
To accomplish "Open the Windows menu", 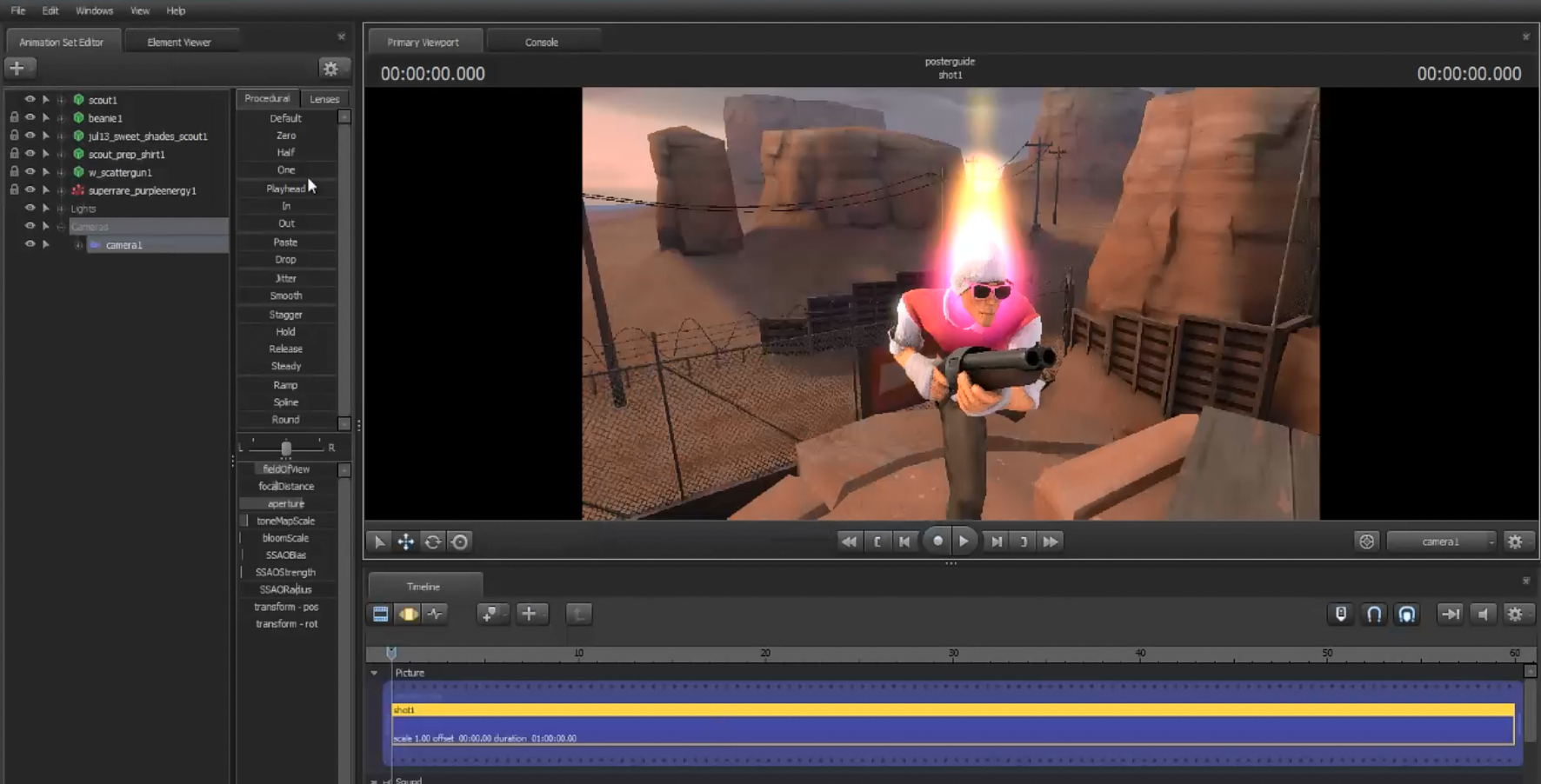I will coord(94,10).
